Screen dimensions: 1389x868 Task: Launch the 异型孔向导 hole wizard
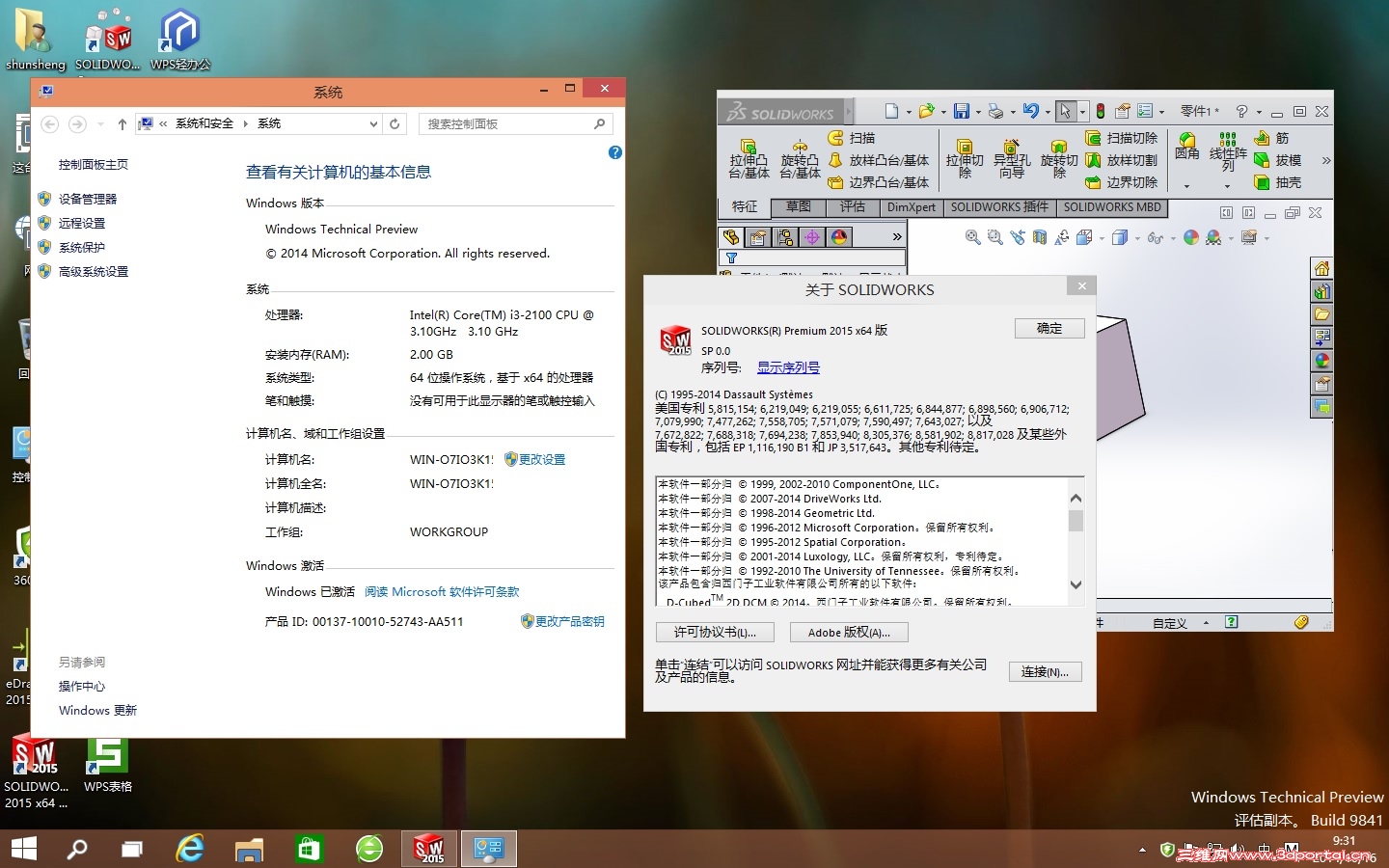(x=1012, y=158)
